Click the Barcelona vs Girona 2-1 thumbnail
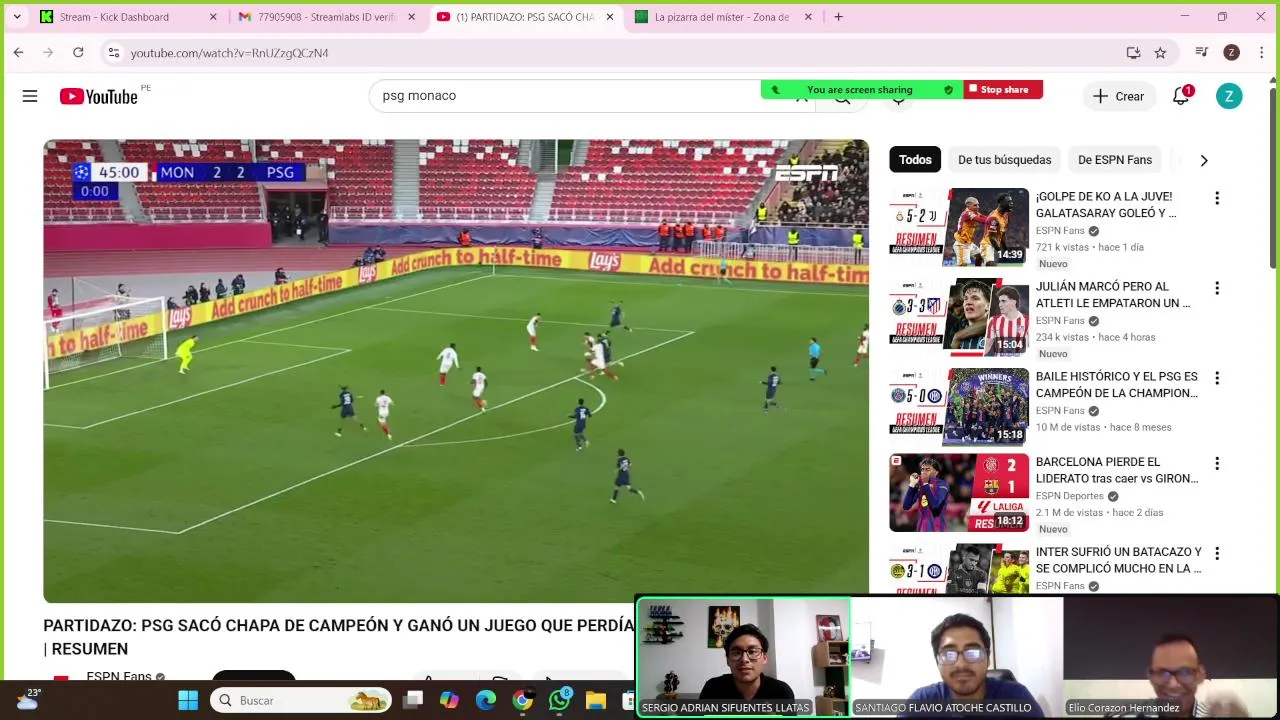The width and height of the screenshot is (1280, 720). (x=959, y=493)
